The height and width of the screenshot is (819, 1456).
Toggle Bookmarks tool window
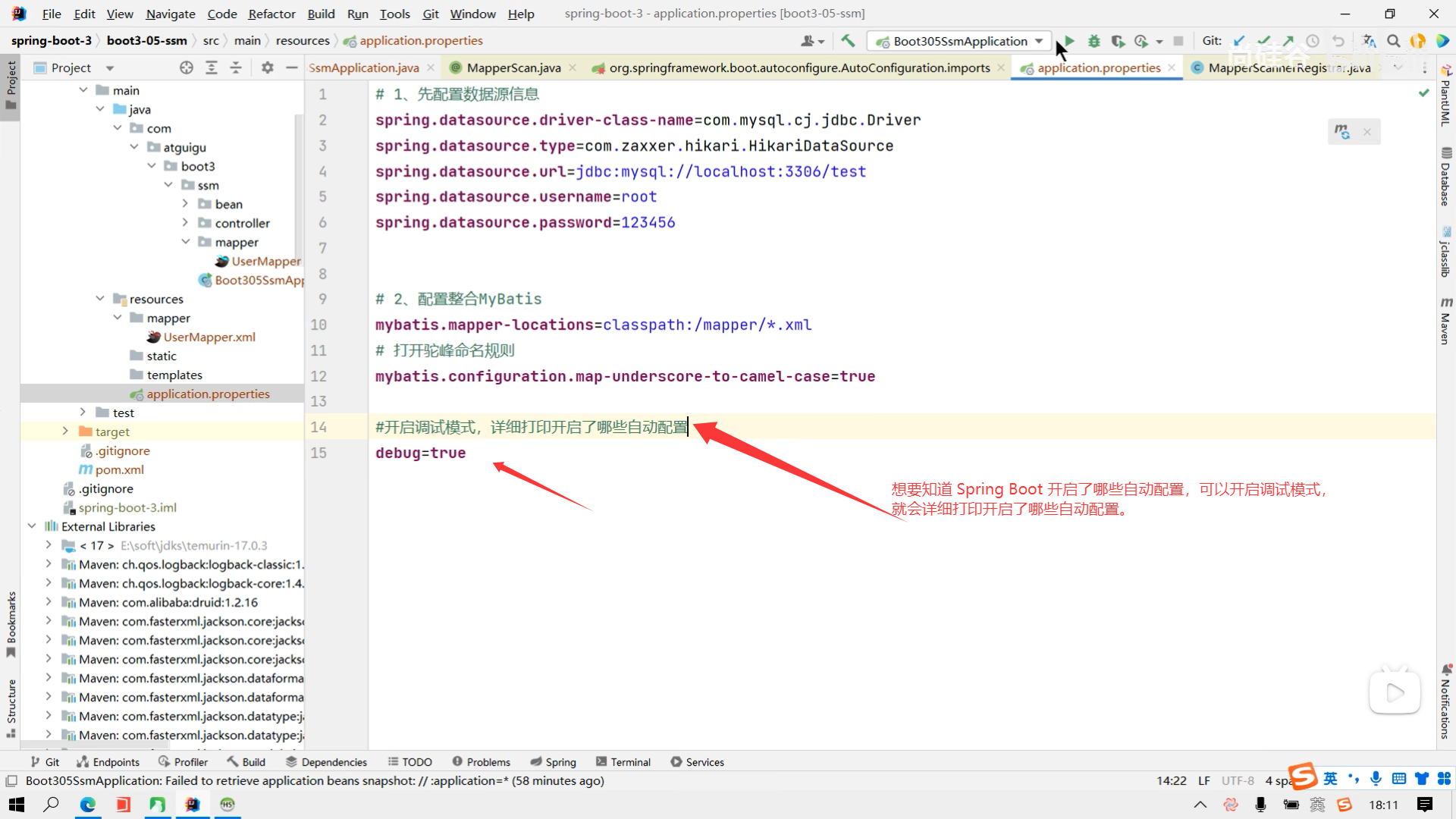coord(11,622)
